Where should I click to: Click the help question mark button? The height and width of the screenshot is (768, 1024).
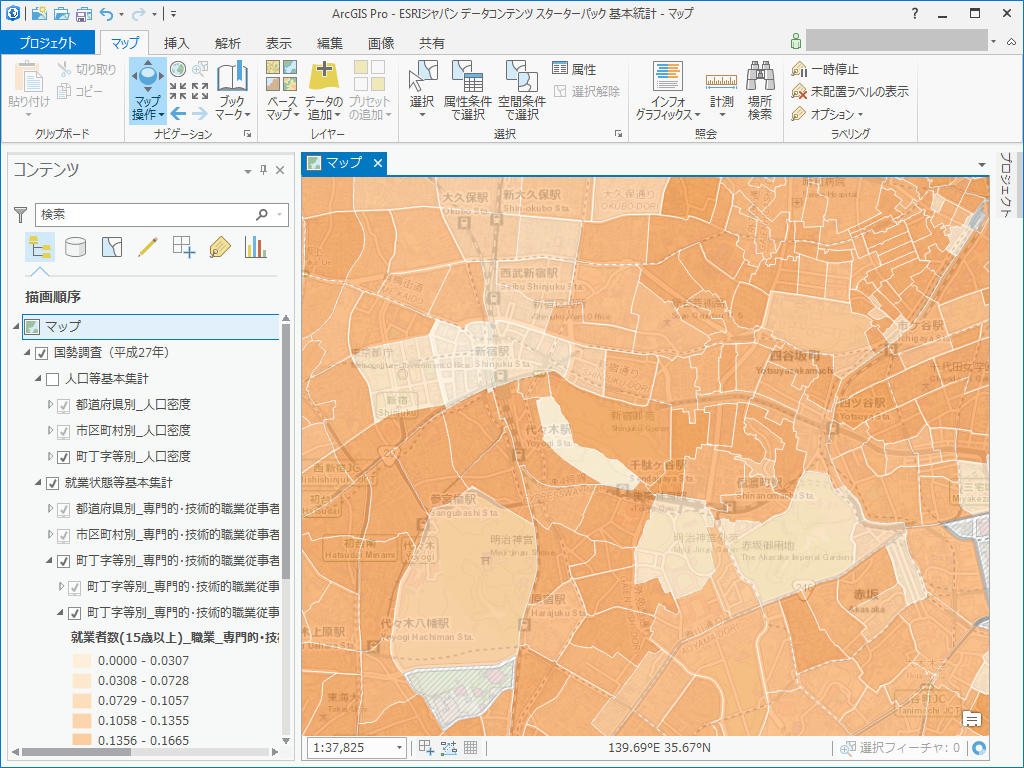click(914, 13)
